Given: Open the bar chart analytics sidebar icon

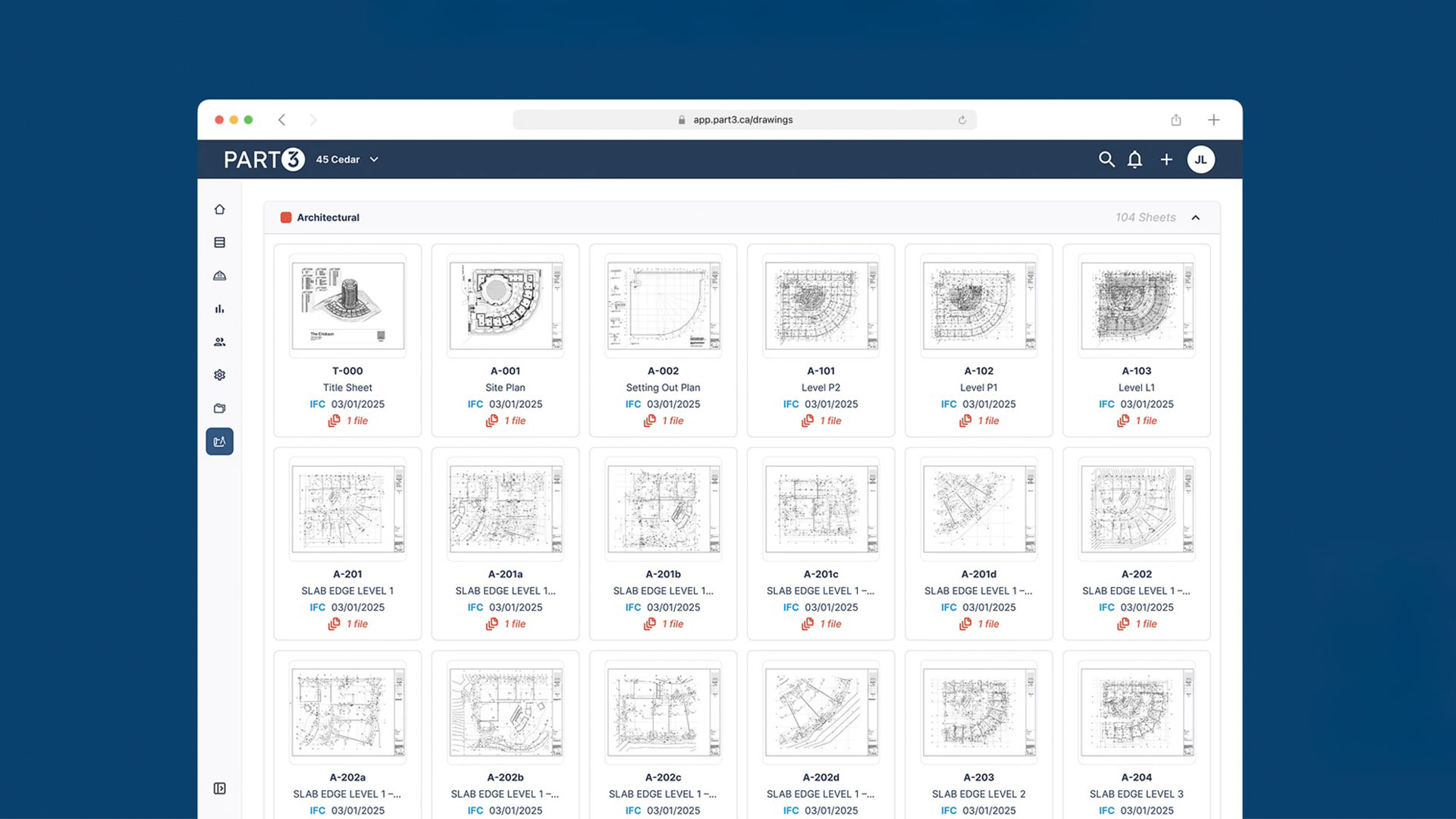Looking at the screenshot, I should pyautogui.click(x=219, y=309).
